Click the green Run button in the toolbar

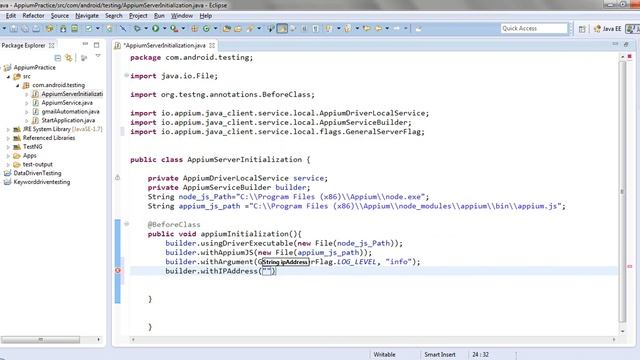click(156, 29)
